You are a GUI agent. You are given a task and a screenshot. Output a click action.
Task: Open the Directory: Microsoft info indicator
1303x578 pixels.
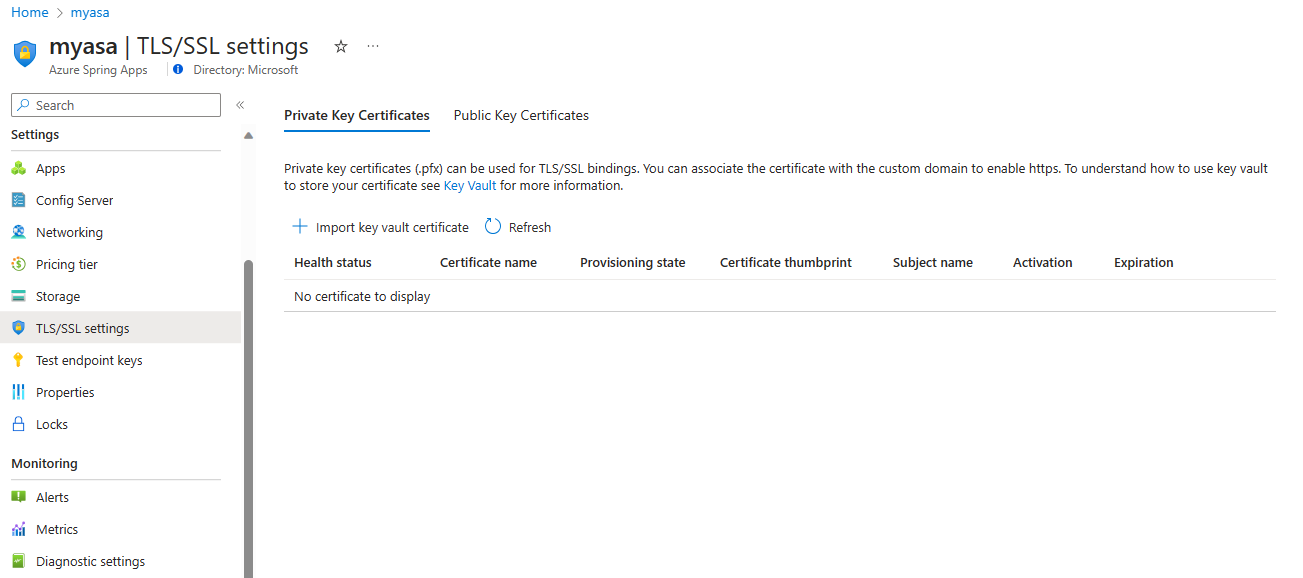178,69
